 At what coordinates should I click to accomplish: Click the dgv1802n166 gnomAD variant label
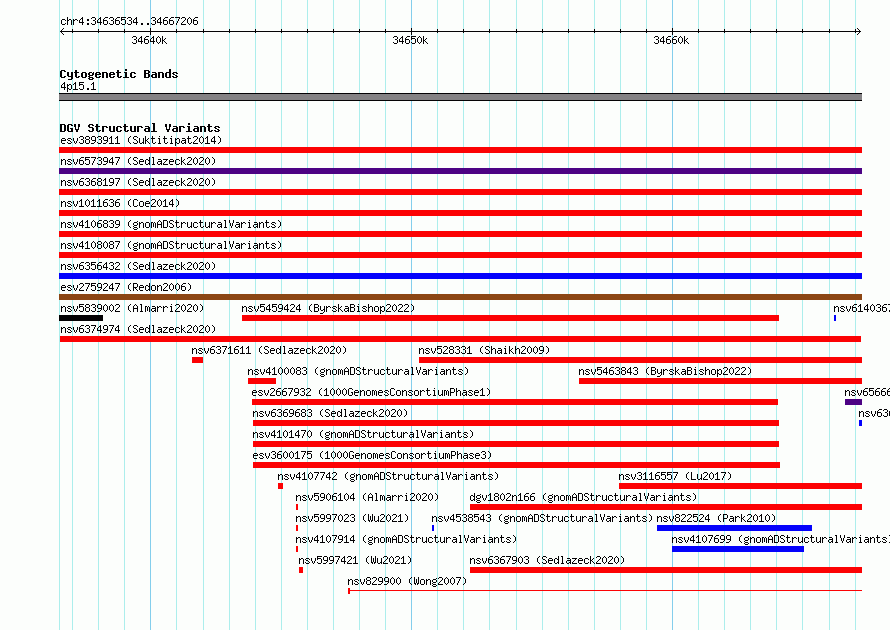[x=583, y=497]
